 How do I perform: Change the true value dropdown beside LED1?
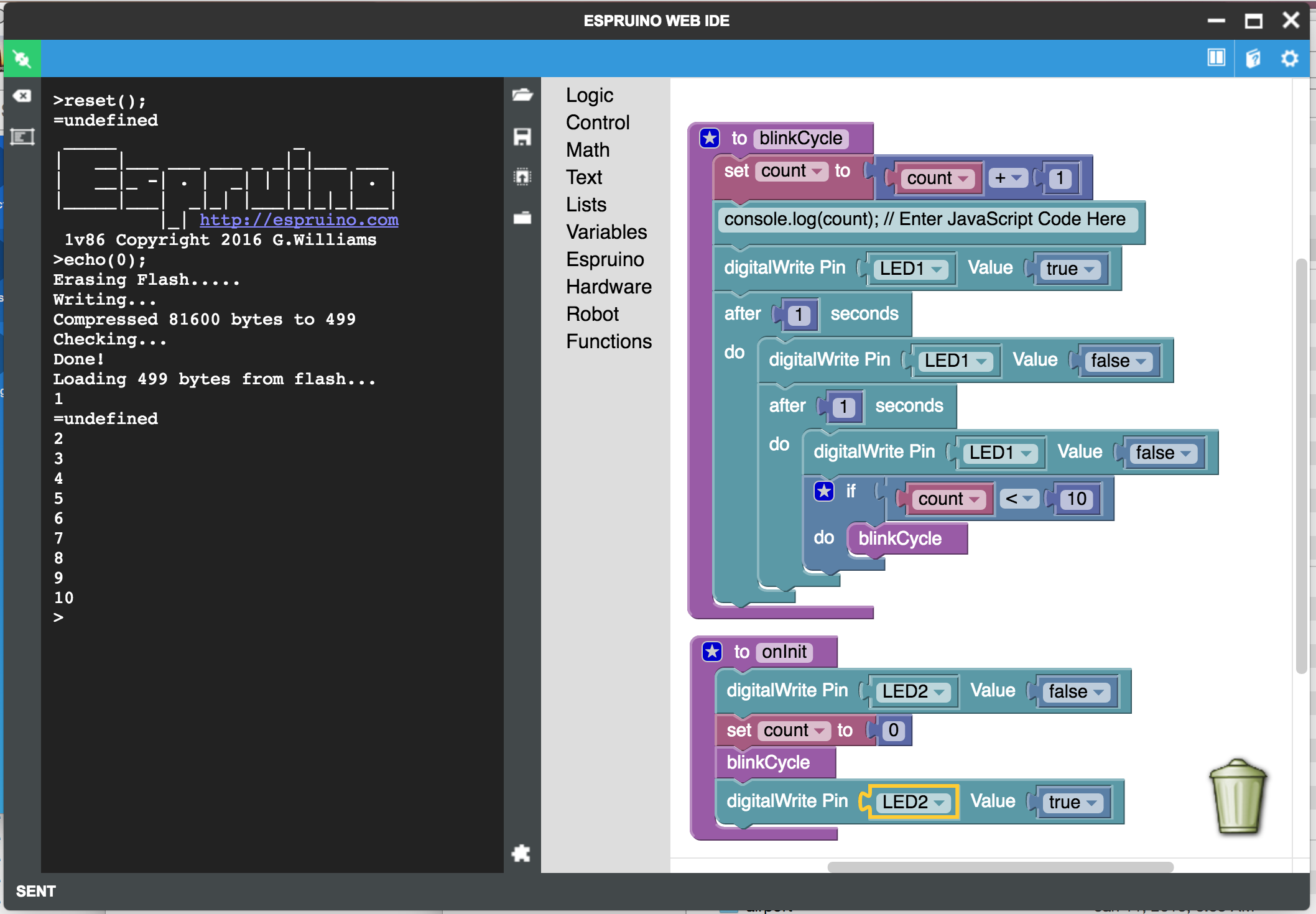[x=1070, y=269]
